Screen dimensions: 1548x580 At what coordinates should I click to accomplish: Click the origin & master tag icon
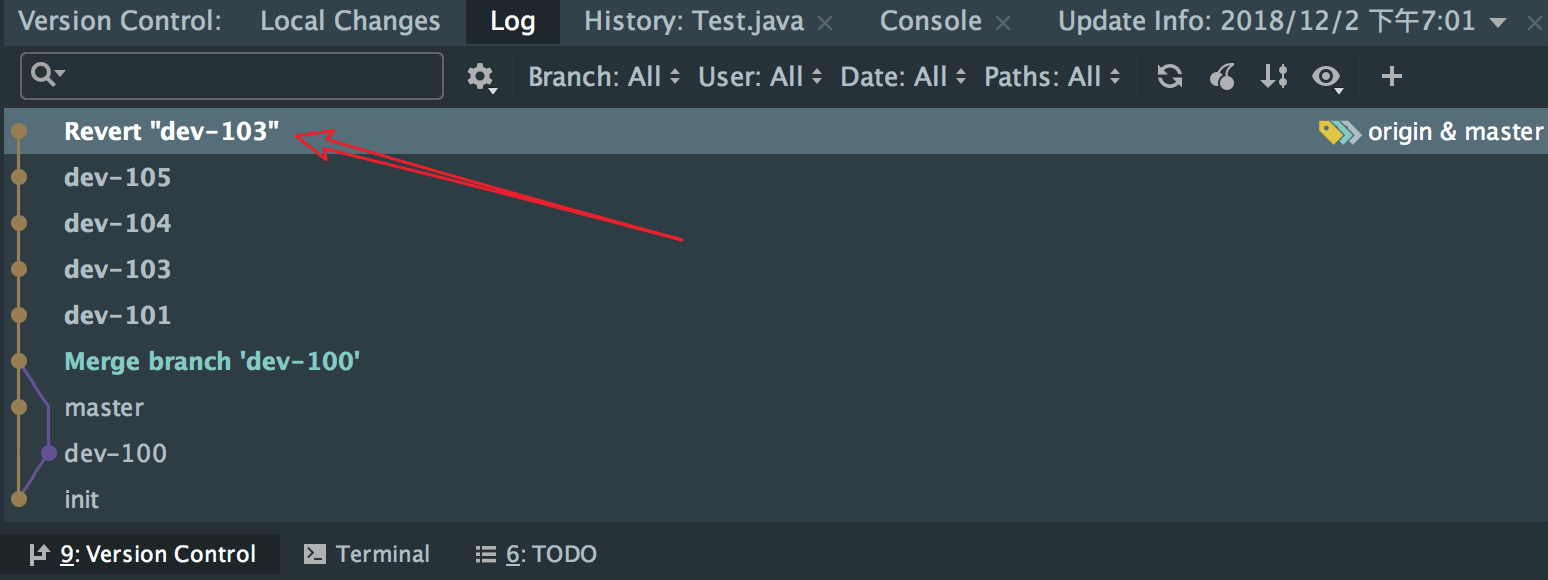1340,132
